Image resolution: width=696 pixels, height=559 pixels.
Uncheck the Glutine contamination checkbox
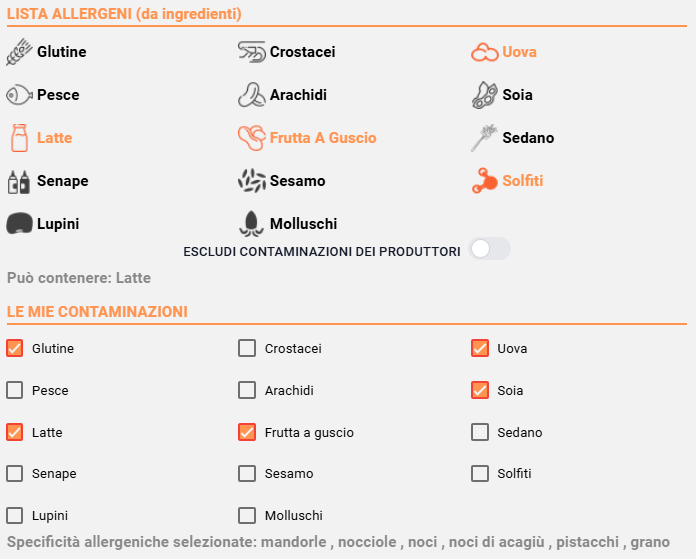(15, 348)
